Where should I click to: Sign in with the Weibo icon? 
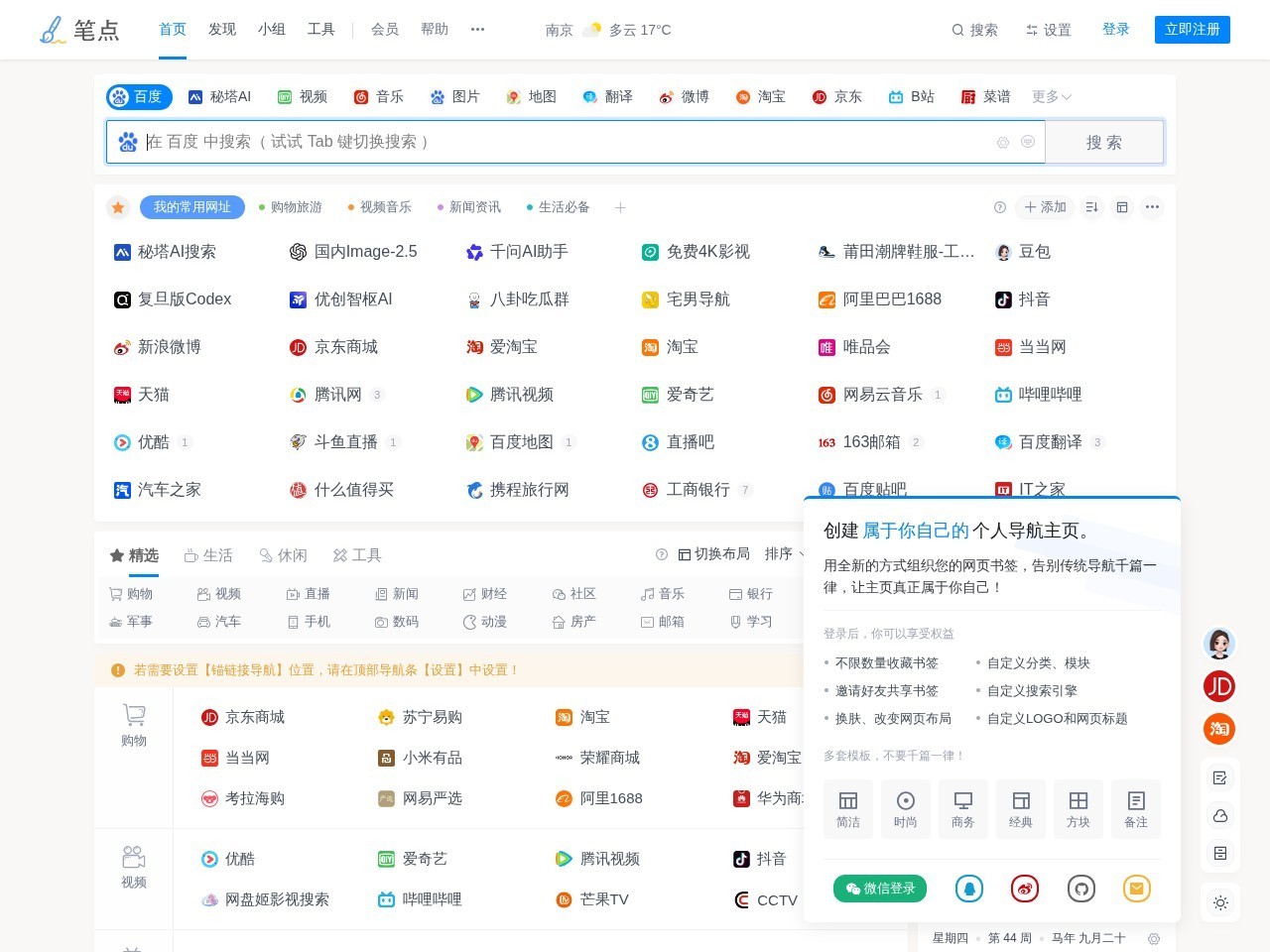[1025, 889]
